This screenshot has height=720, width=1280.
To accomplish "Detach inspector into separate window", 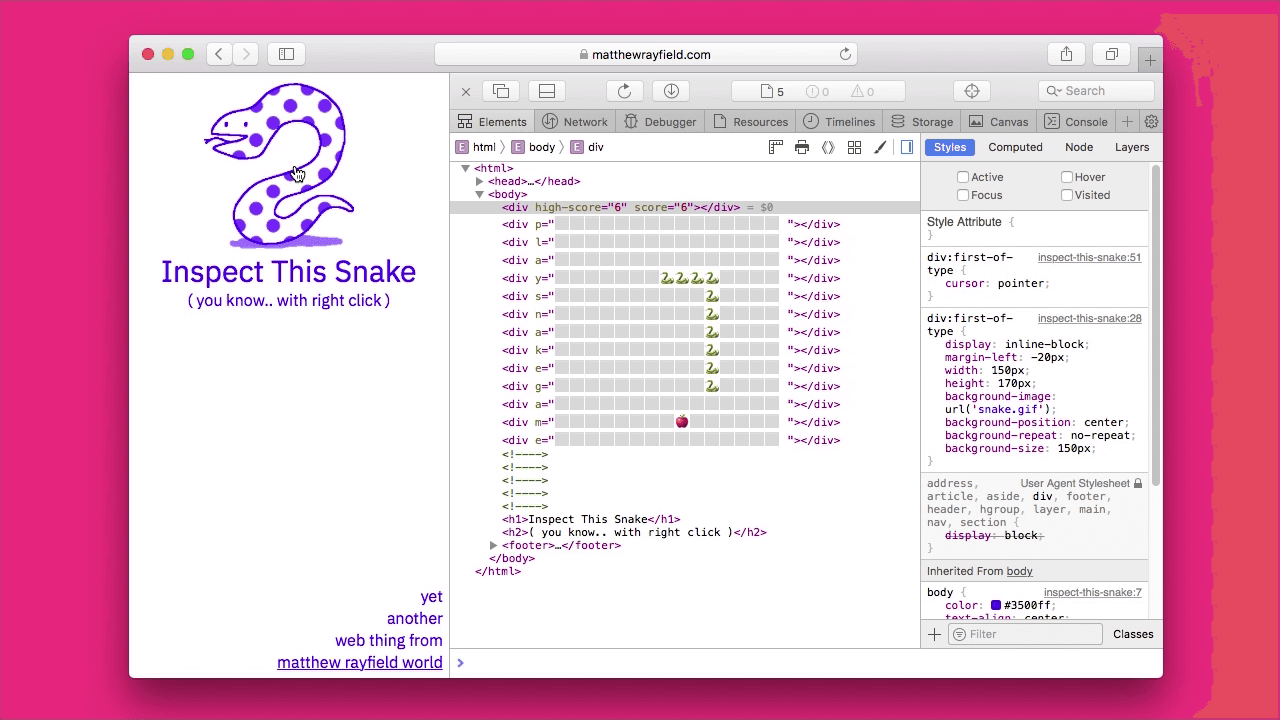I will click(x=501, y=91).
